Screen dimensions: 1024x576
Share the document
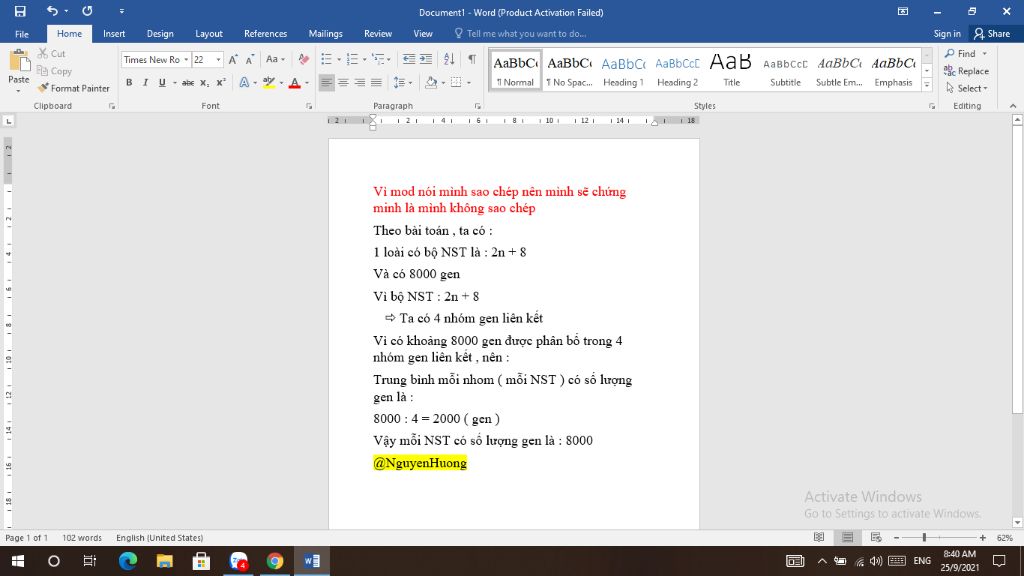coord(992,34)
